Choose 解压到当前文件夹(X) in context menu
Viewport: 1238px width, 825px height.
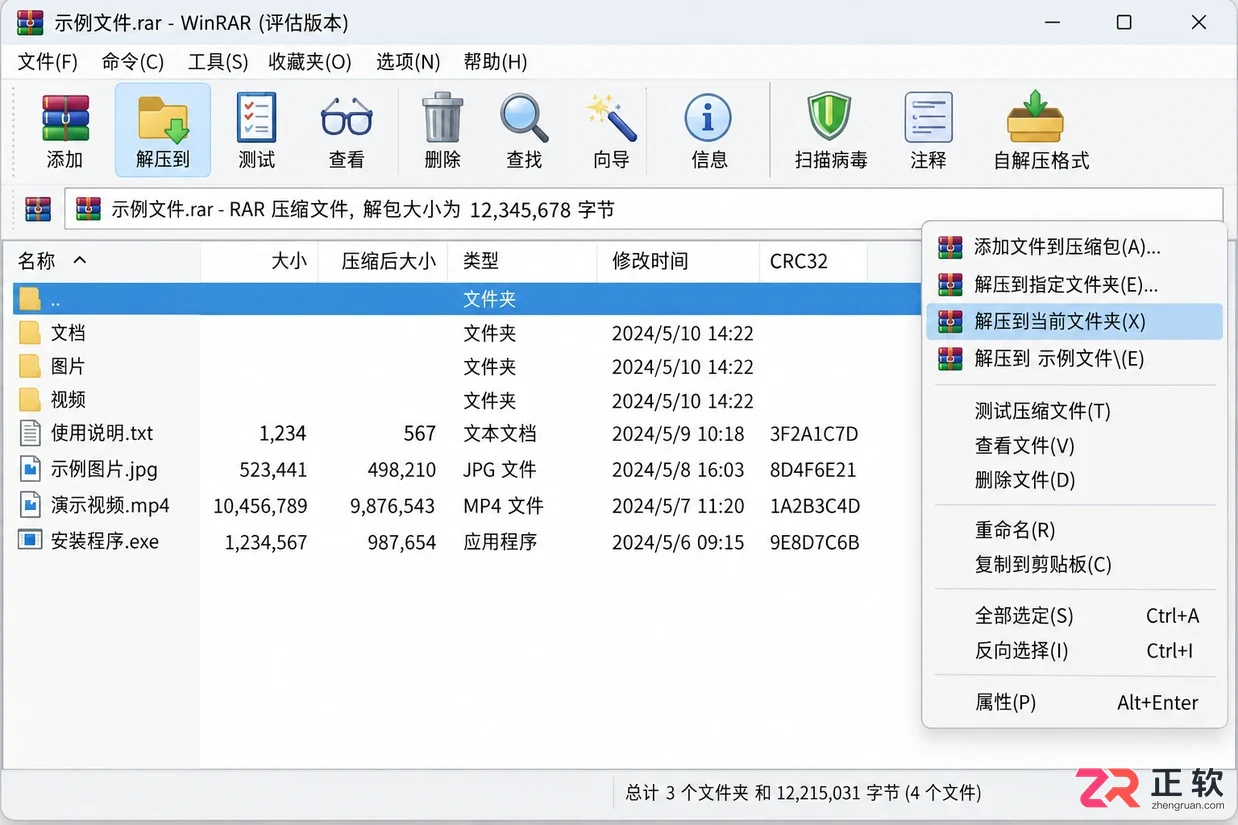point(1074,321)
